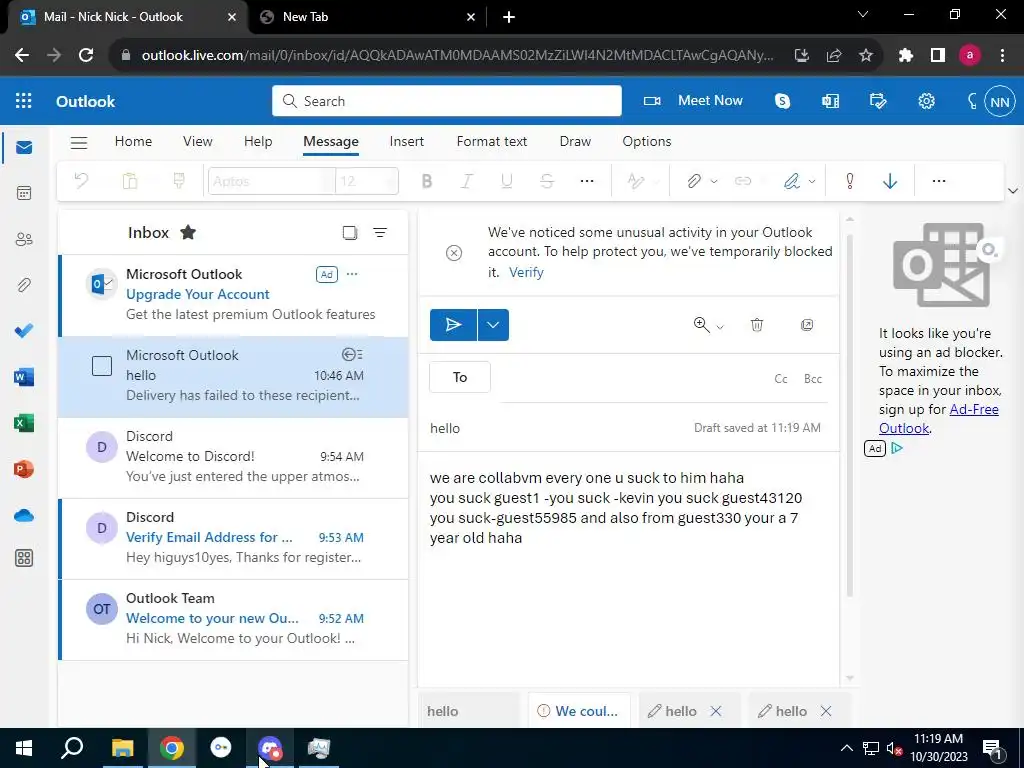Open the View ribbon tab

(x=198, y=141)
